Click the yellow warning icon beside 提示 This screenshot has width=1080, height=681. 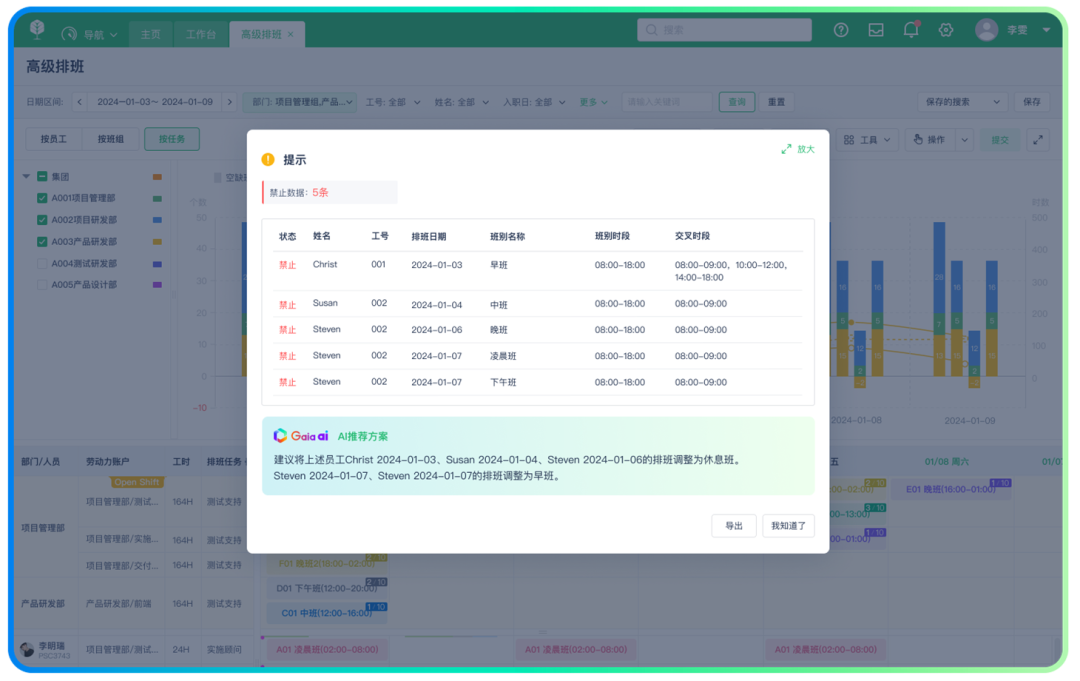(x=268, y=160)
